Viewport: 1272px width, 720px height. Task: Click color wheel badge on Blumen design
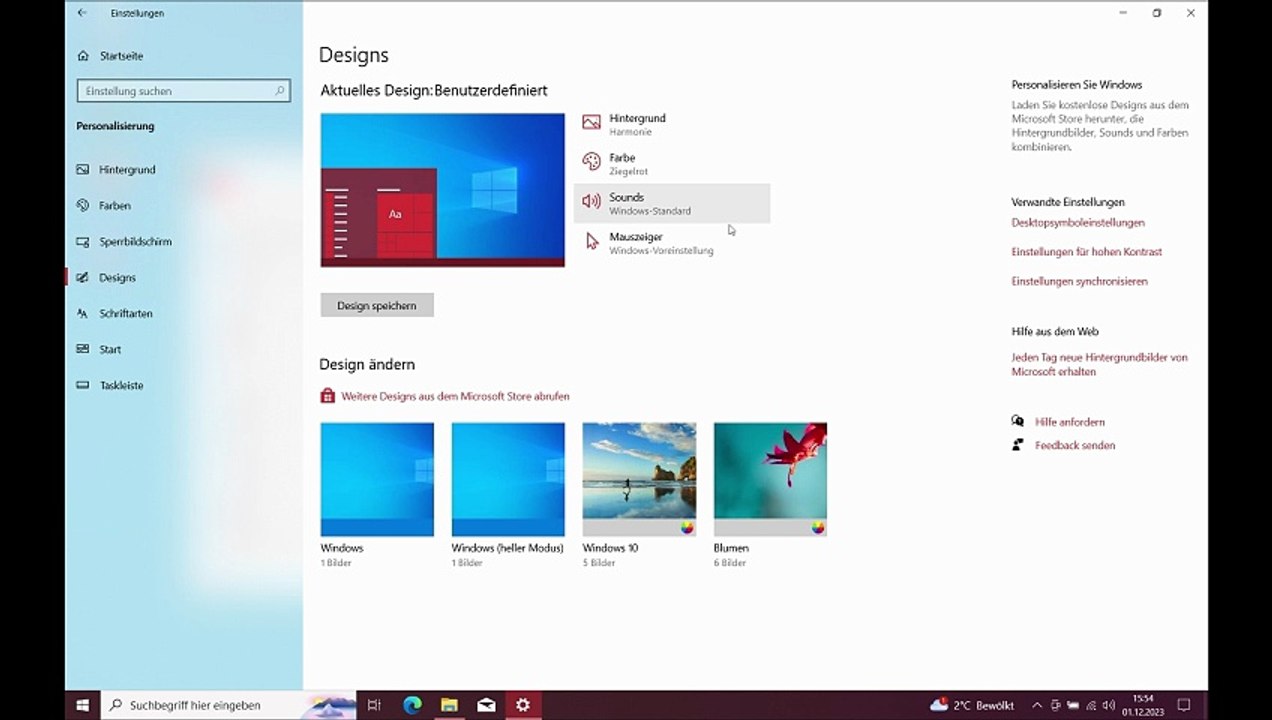pos(818,527)
